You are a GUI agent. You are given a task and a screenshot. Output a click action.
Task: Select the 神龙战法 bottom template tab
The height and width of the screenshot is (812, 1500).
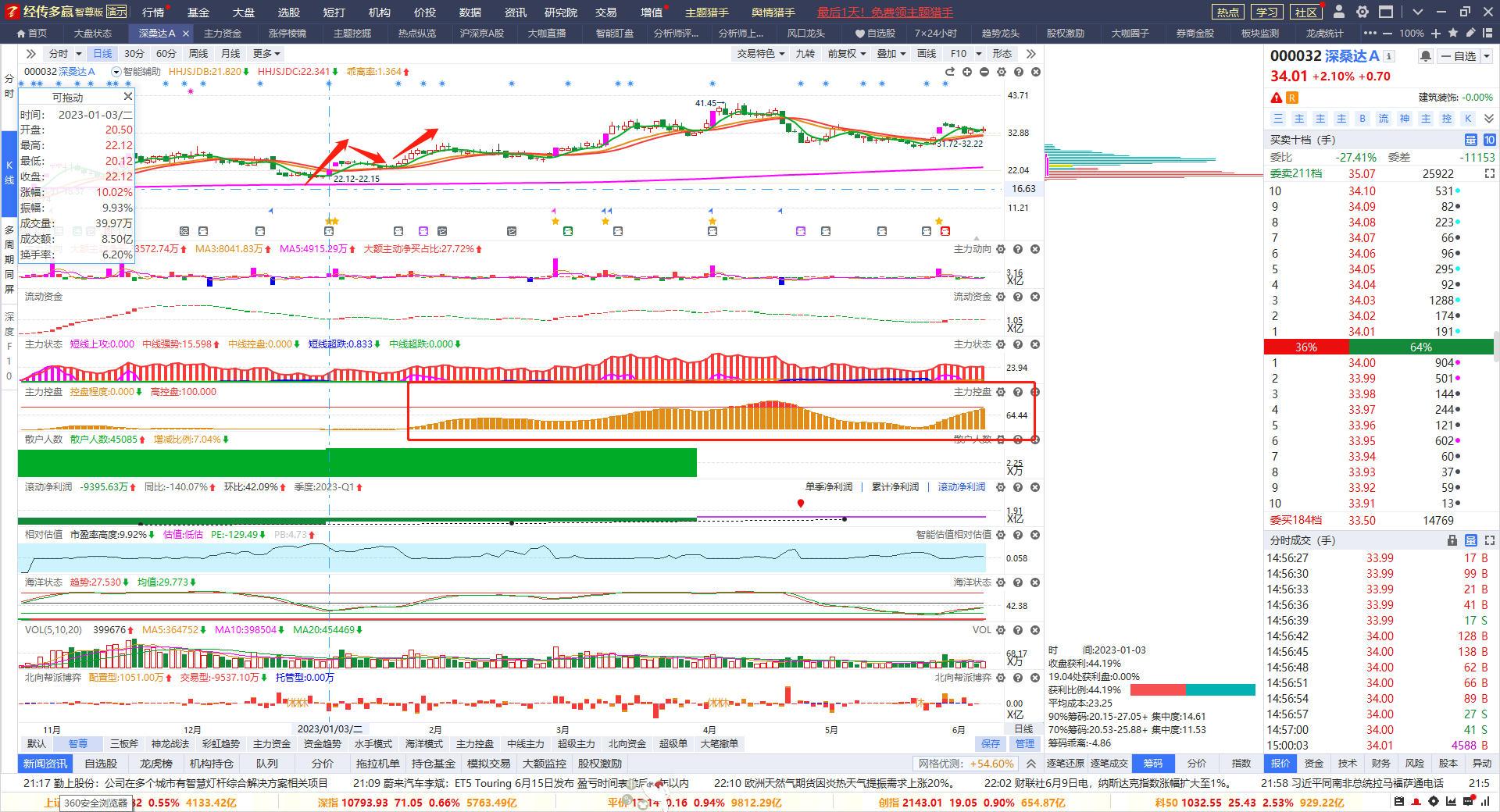(x=170, y=744)
